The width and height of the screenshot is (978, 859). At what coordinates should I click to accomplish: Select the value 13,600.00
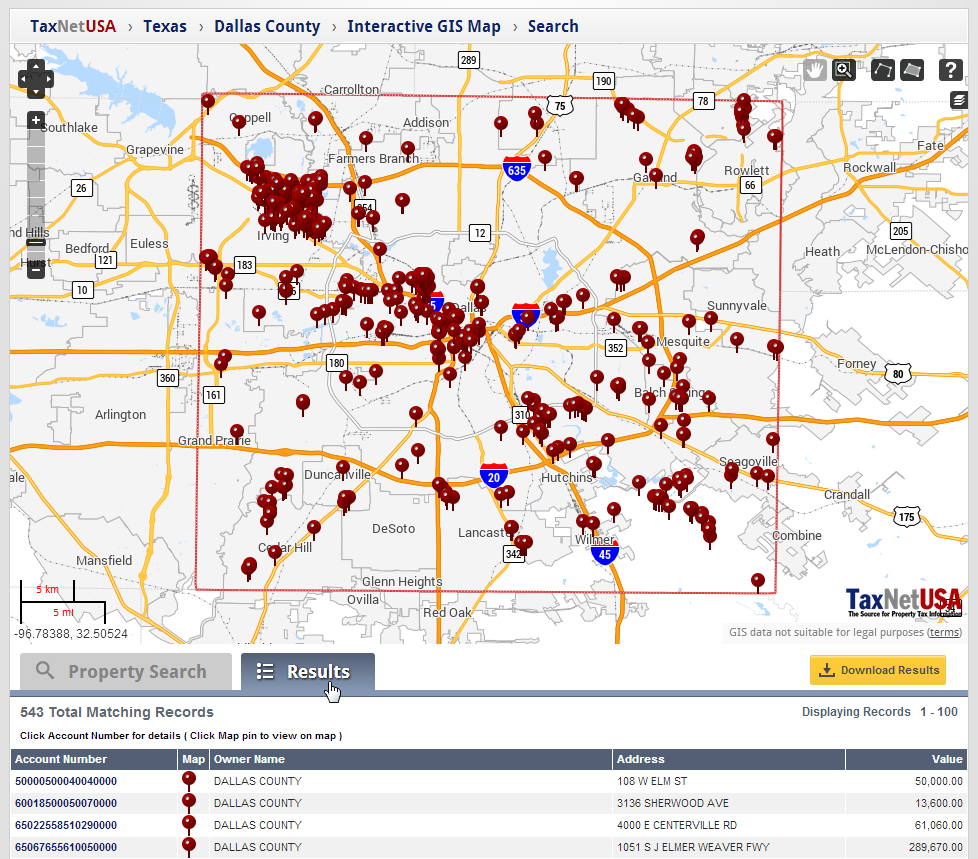click(x=939, y=803)
